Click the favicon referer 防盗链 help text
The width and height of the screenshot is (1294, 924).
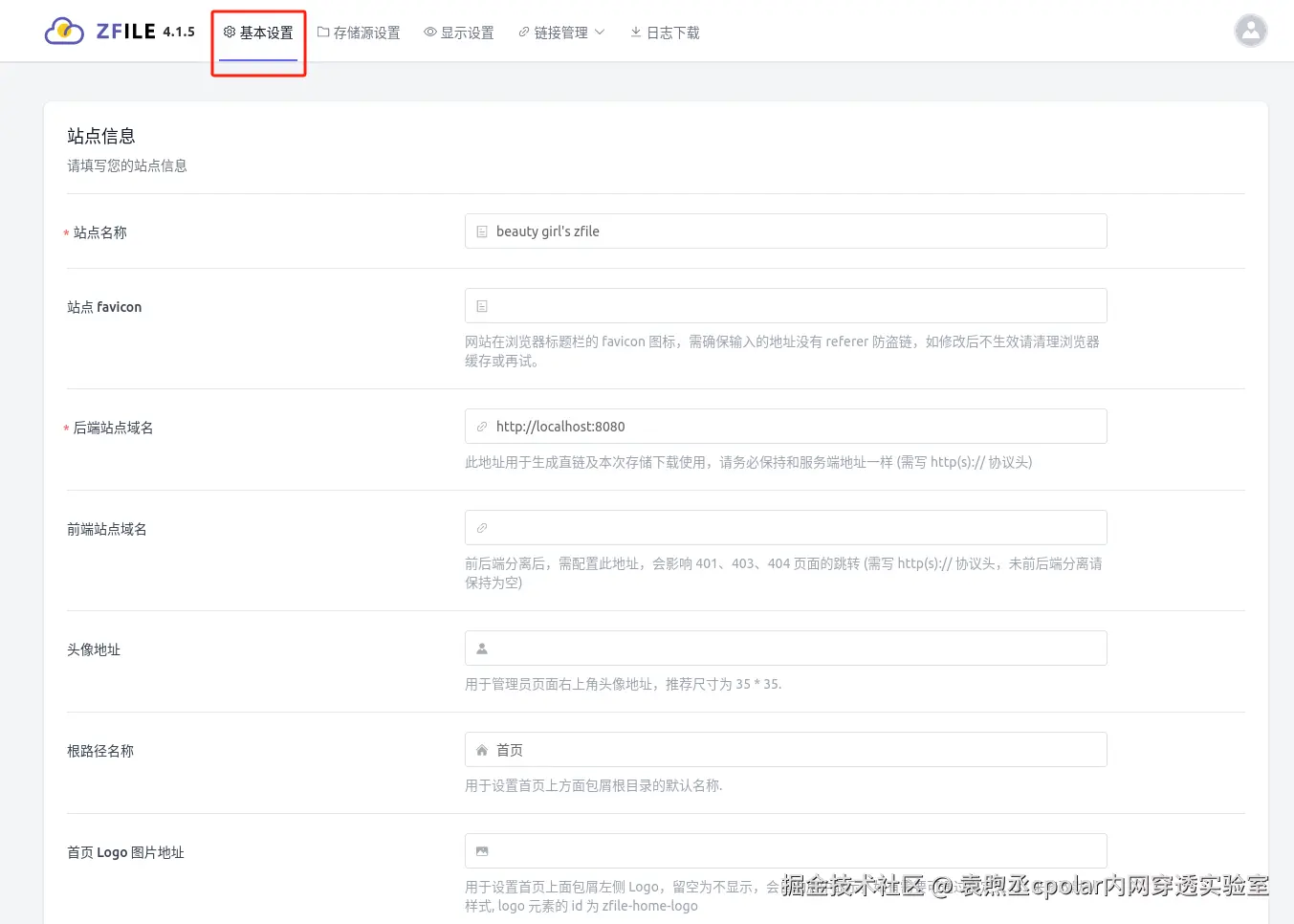coord(782,351)
